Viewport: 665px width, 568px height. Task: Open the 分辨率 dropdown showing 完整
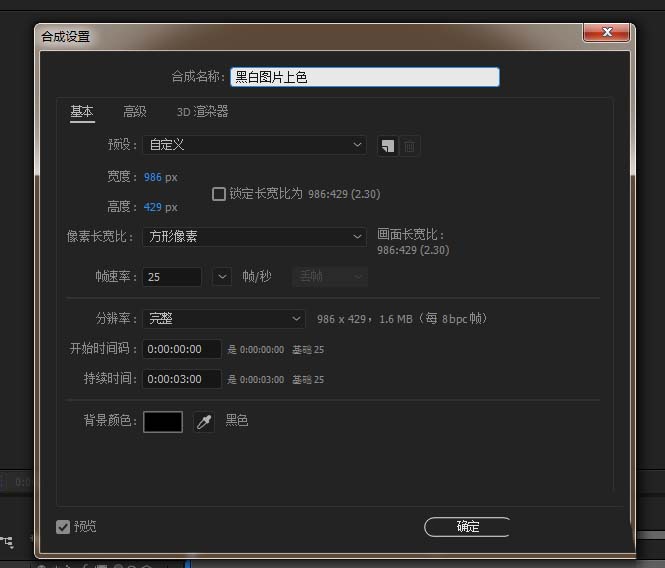tap(224, 319)
